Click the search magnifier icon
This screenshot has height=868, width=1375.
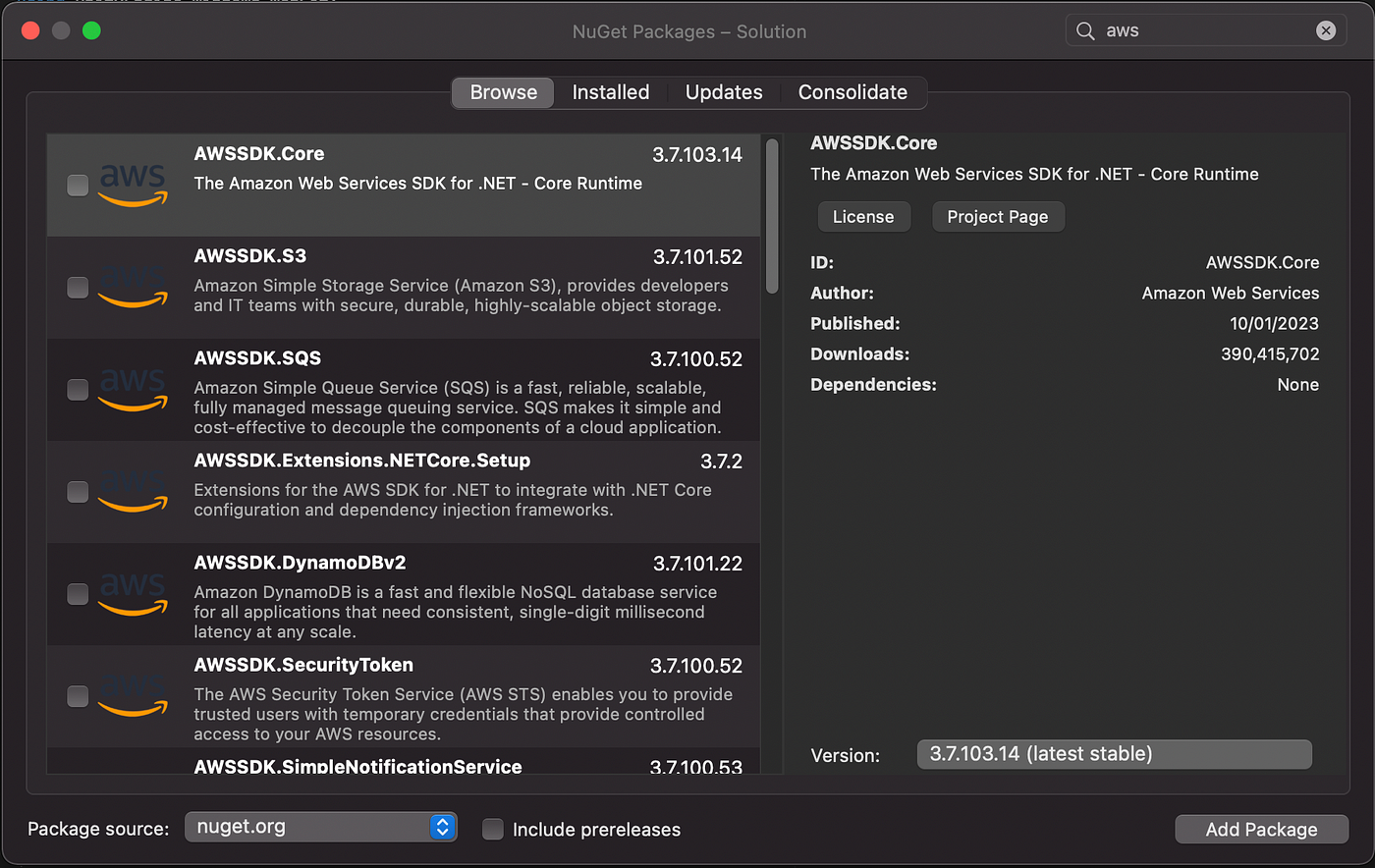pos(1085,30)
